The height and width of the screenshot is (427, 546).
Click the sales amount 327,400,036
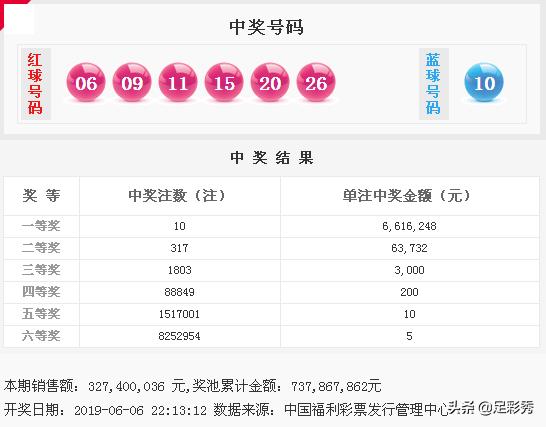pyautogui.click(x=126, y=387)
